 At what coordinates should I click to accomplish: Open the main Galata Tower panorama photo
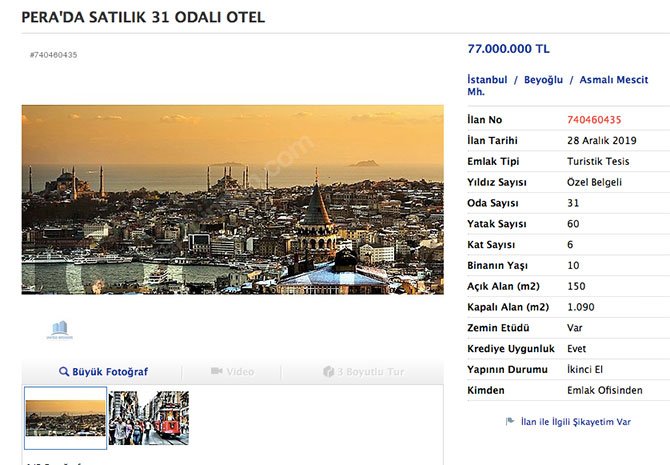click(232, 200)
